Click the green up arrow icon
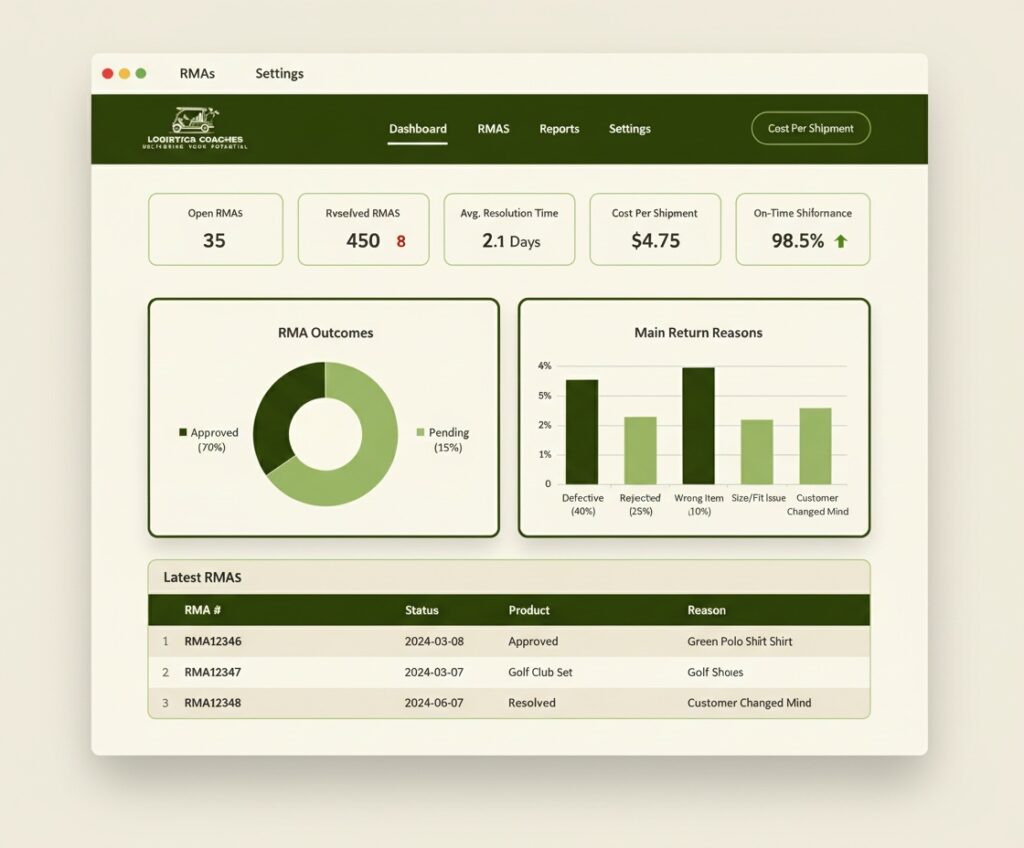Viewport: 1024px width, 848px height. point(840,241)
